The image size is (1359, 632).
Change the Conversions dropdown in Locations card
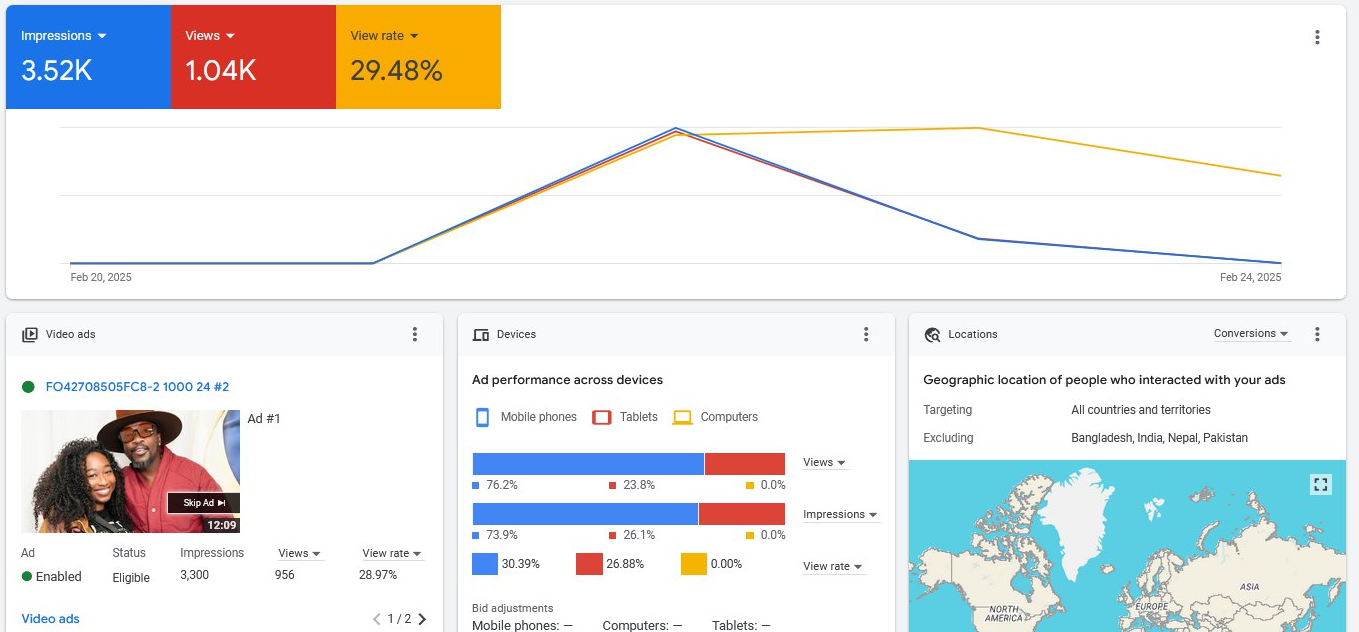(x=1251, y=334)
